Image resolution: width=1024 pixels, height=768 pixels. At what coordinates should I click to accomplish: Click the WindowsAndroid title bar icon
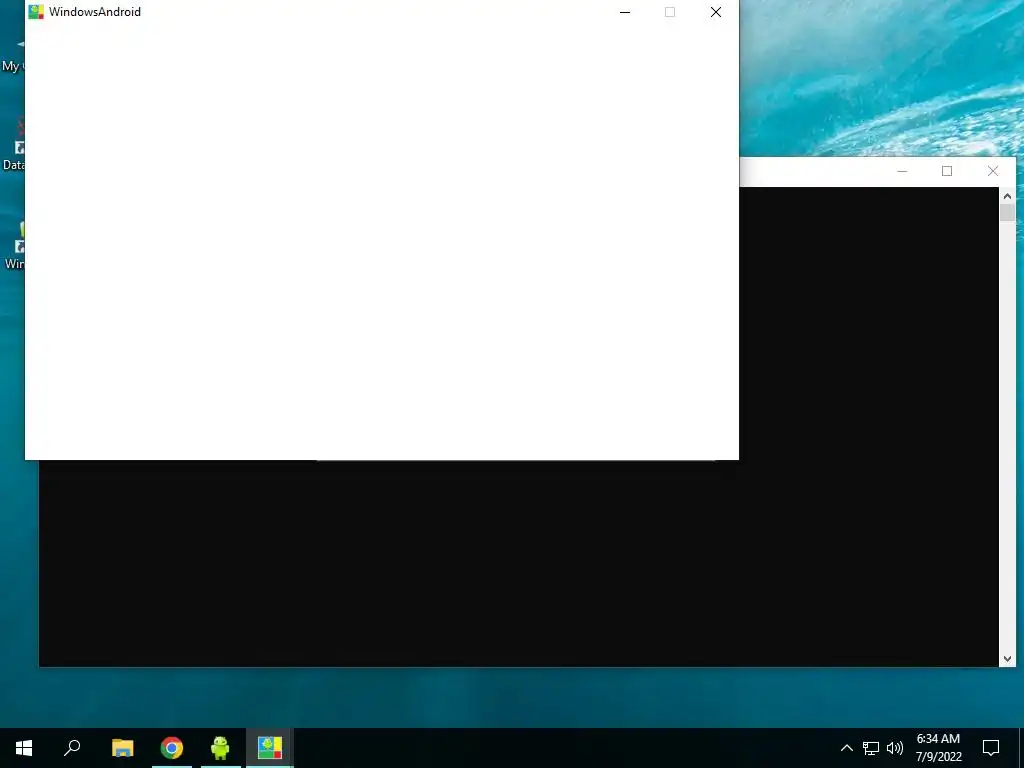point(36,12)
